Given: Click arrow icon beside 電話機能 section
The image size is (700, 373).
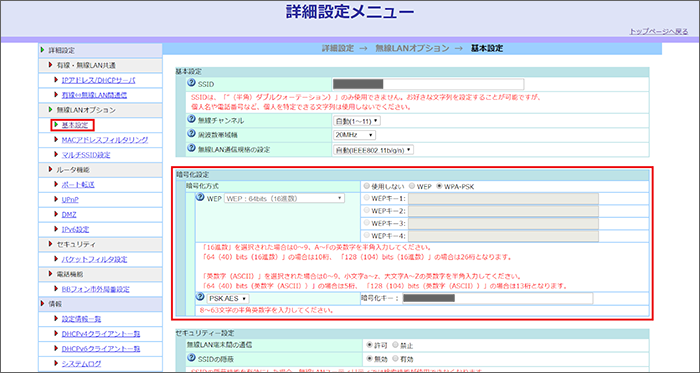Looking at the screenshot, I should coord(50,274).
